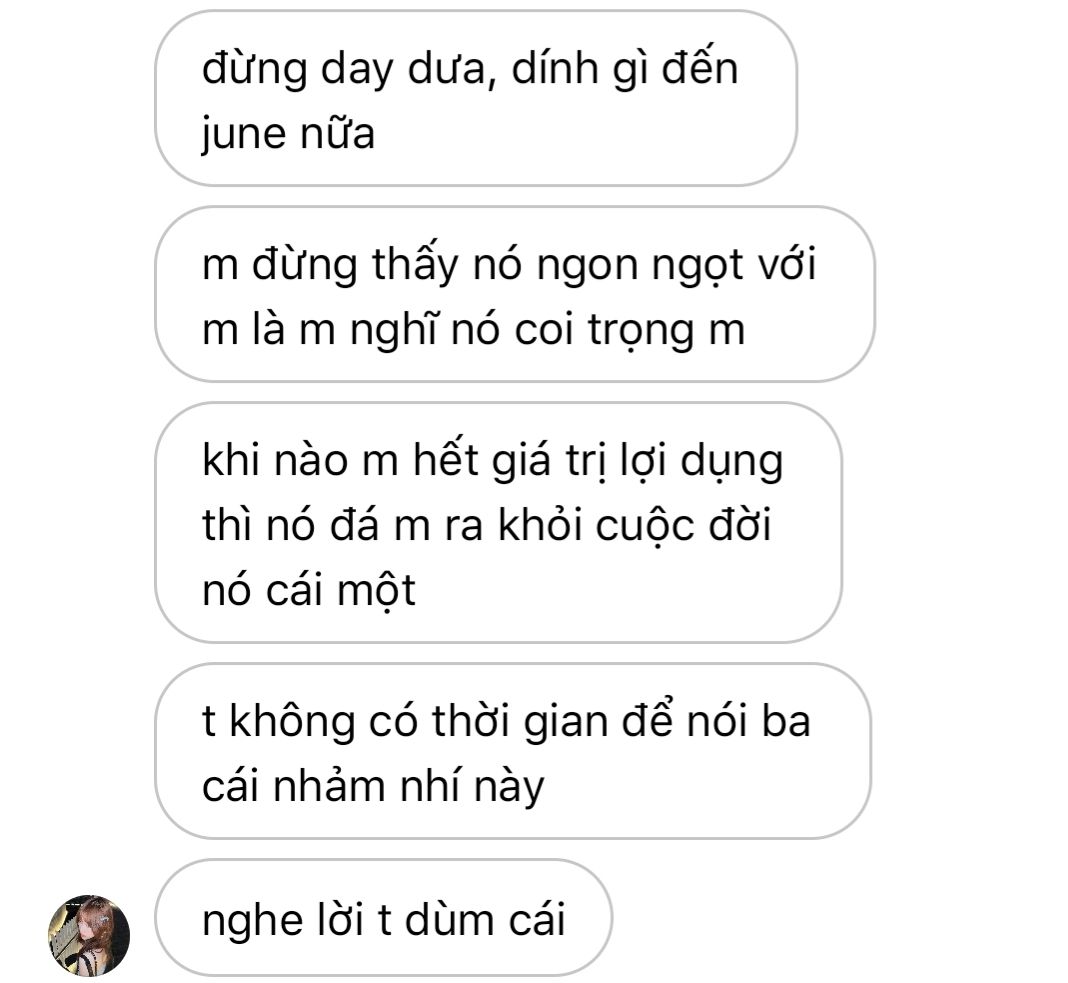Screen dimensions: 1068x983
Task: Tap the bubble starting 'm đừng thấy nó ngon ngọt'
Action: pos(514,294)
